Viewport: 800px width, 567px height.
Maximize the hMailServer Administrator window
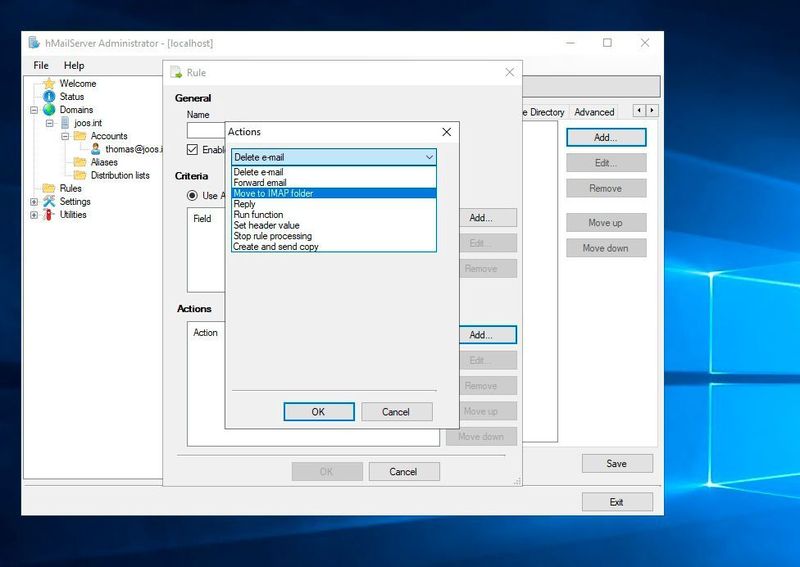[x=607, y=43]
